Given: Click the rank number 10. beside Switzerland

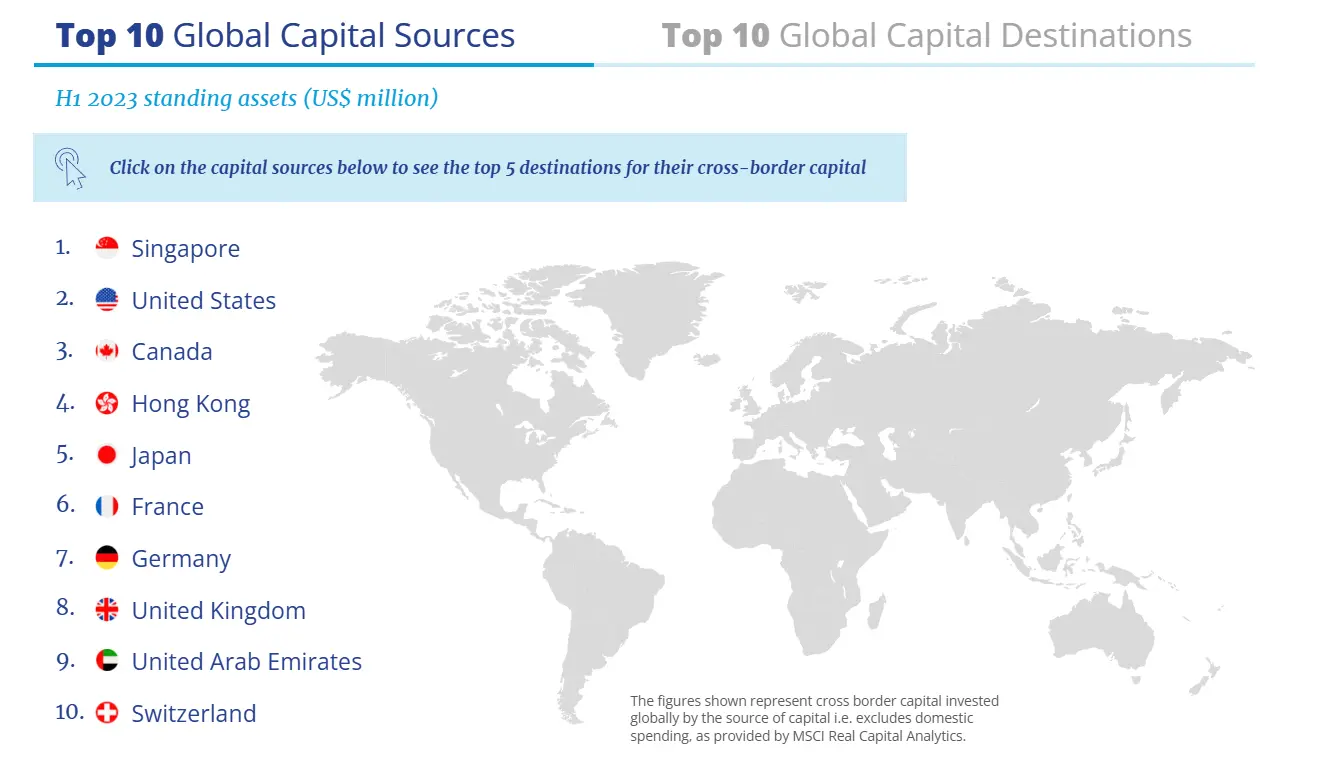Looking at the screenshot, I should (x=69, y=712).
